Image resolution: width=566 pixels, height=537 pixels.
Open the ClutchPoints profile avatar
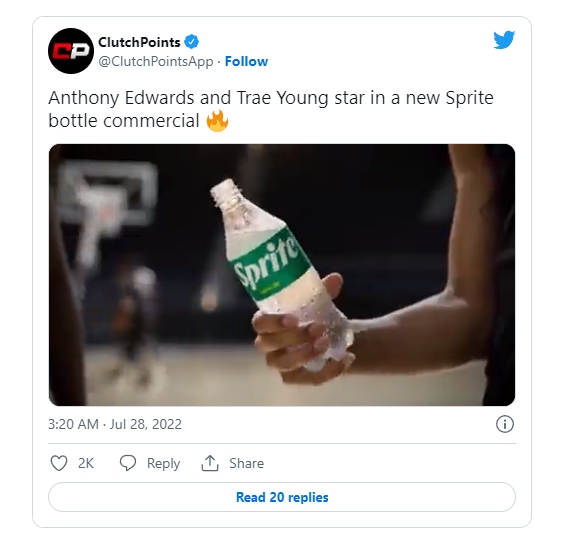click(71, 51)
